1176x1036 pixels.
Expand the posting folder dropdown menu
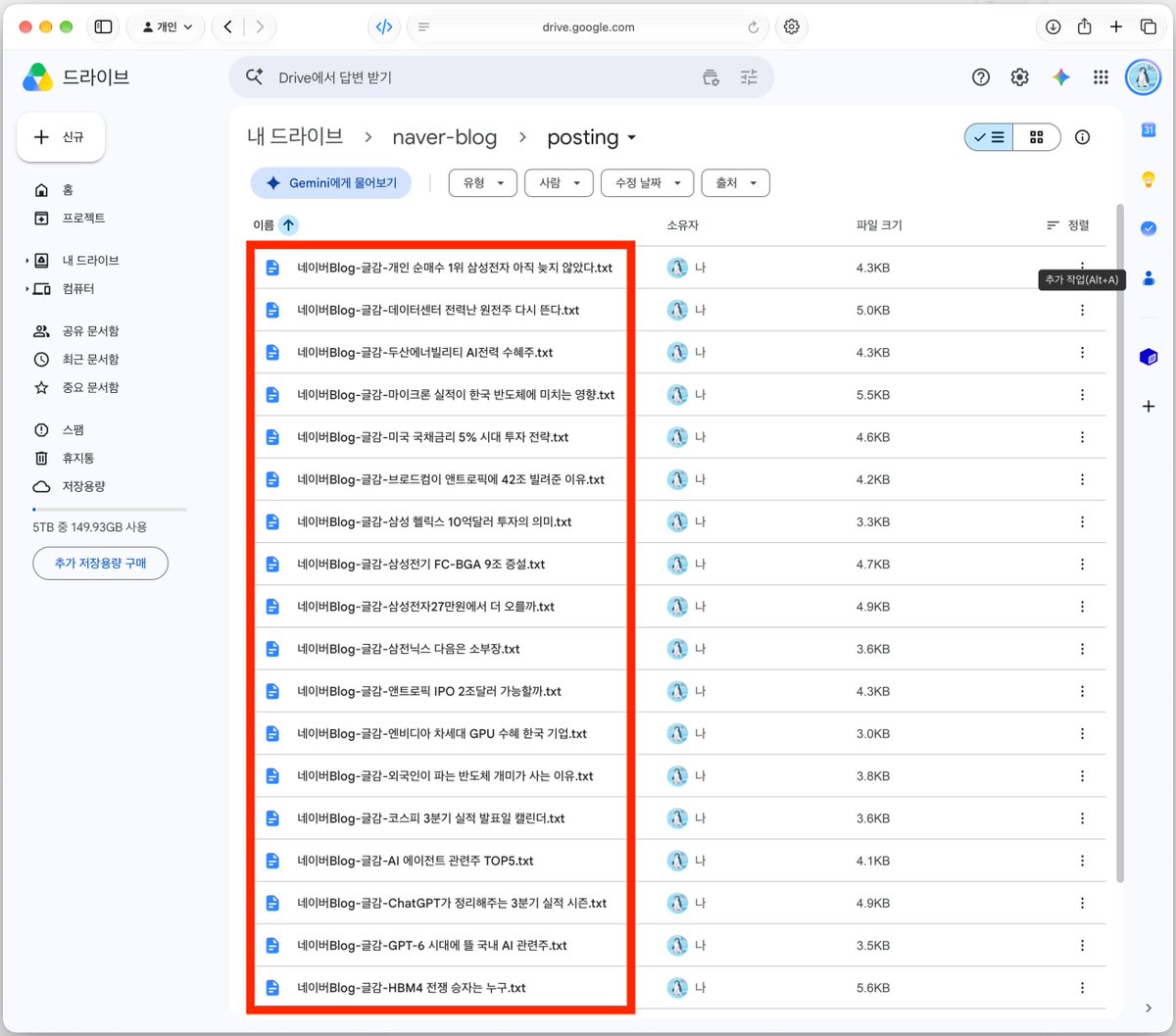tap(631, 138)
